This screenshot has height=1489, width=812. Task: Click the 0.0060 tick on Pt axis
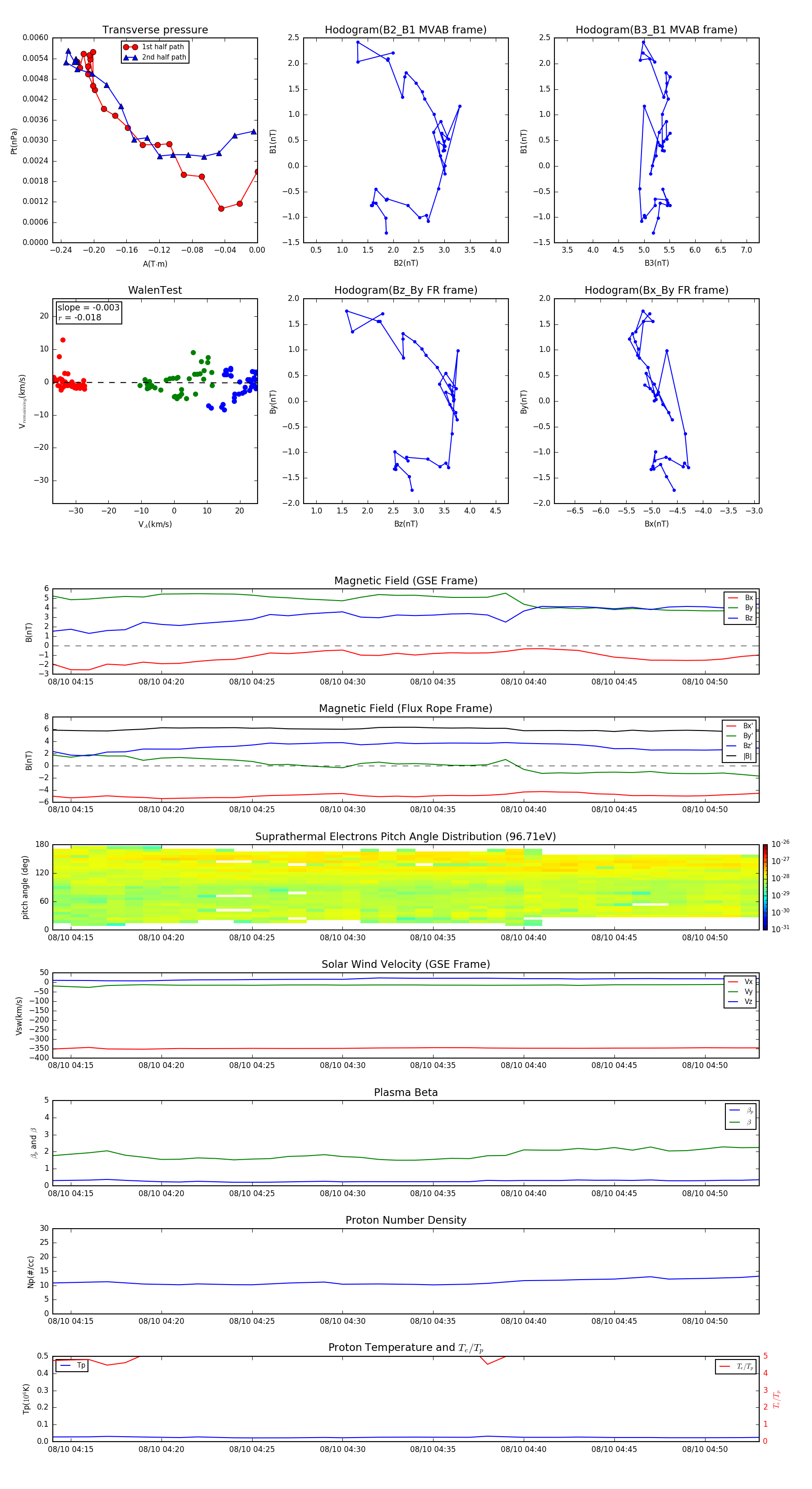(x=35, y=37)
